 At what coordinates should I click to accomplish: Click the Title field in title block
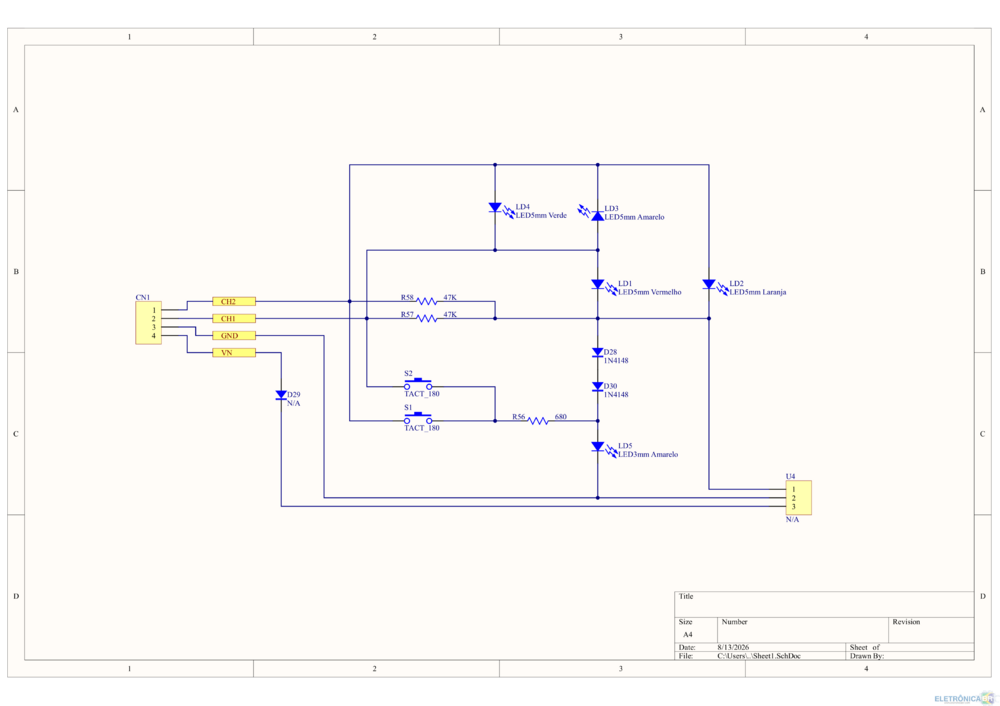pyautogui.click(x=824, y=604)
